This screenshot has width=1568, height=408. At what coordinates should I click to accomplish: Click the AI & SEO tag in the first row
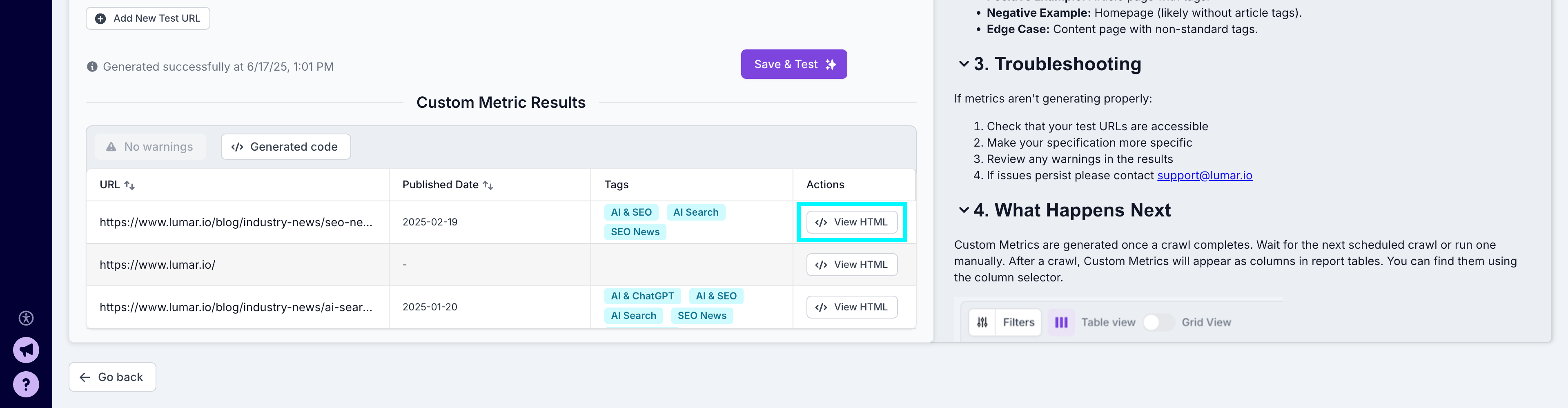coord(631,212)
